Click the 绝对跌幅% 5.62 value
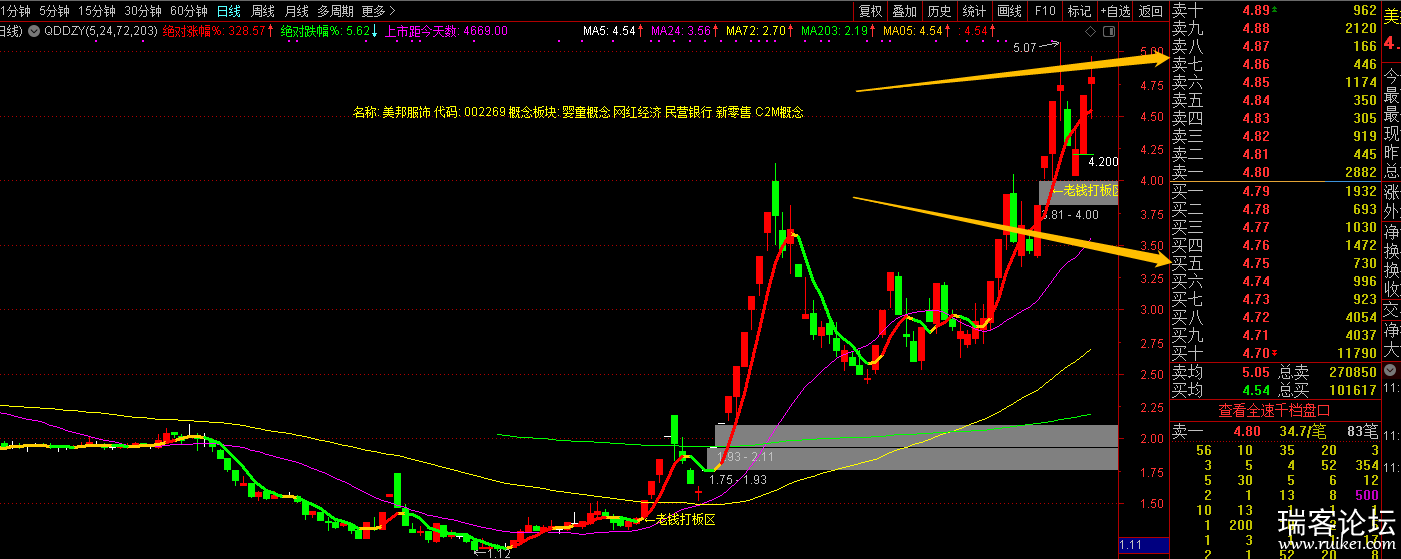Viewport: 1401px width, 559px height. [x=329, y=31]
